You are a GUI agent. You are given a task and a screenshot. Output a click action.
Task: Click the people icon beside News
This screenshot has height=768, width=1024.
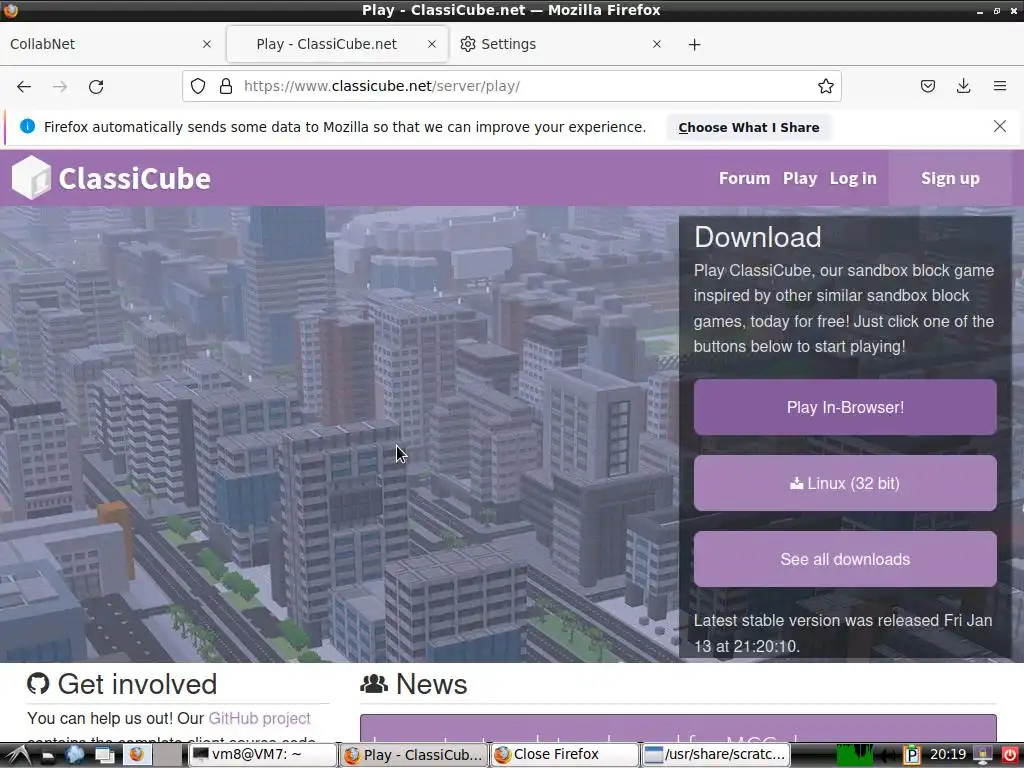point(374,684)
